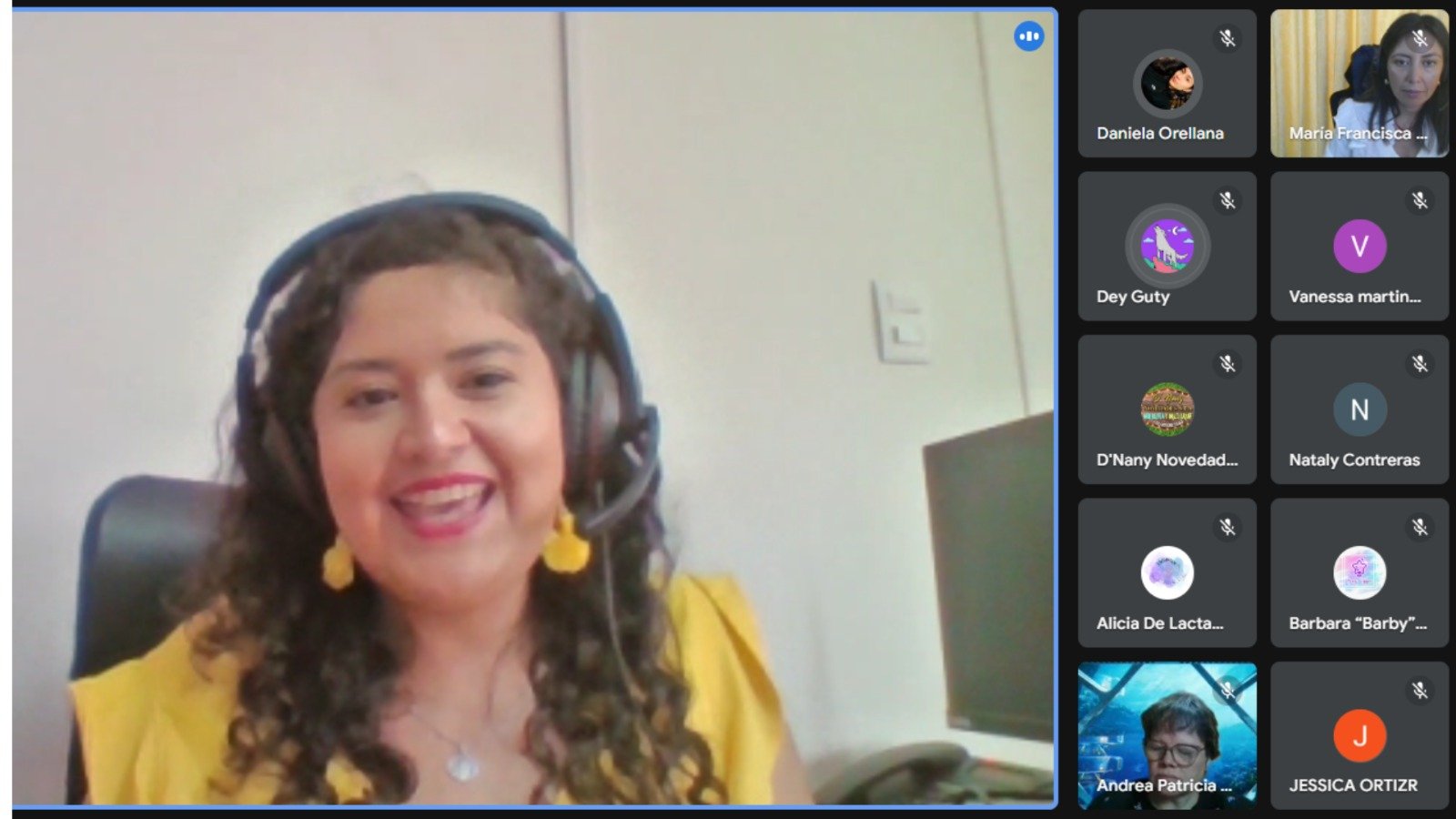Screen dimensions: 1456x819
Task: Select María Francisca's video tile
Action: 1360,82
